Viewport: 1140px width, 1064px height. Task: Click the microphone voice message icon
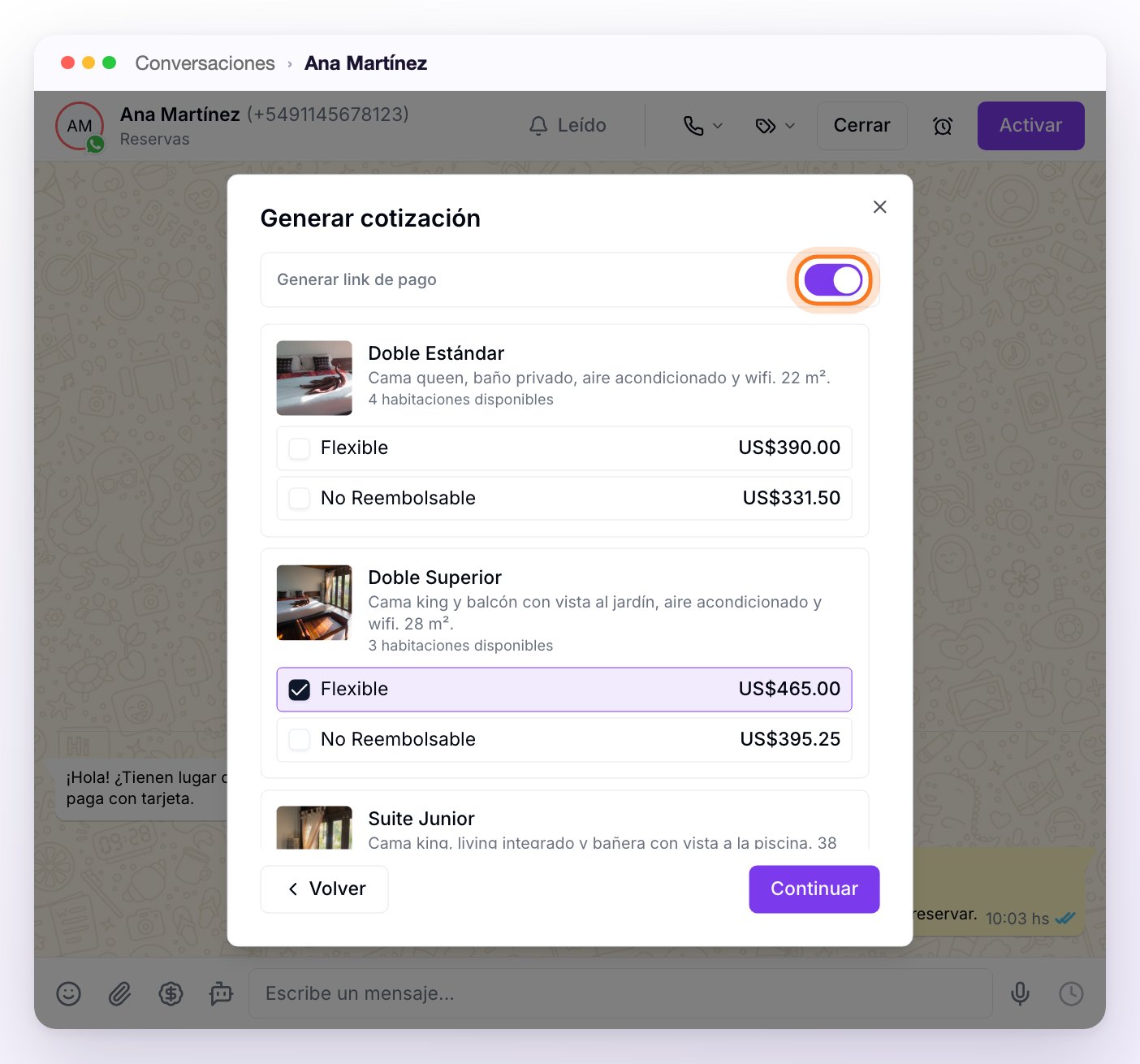click(1020, 993)
